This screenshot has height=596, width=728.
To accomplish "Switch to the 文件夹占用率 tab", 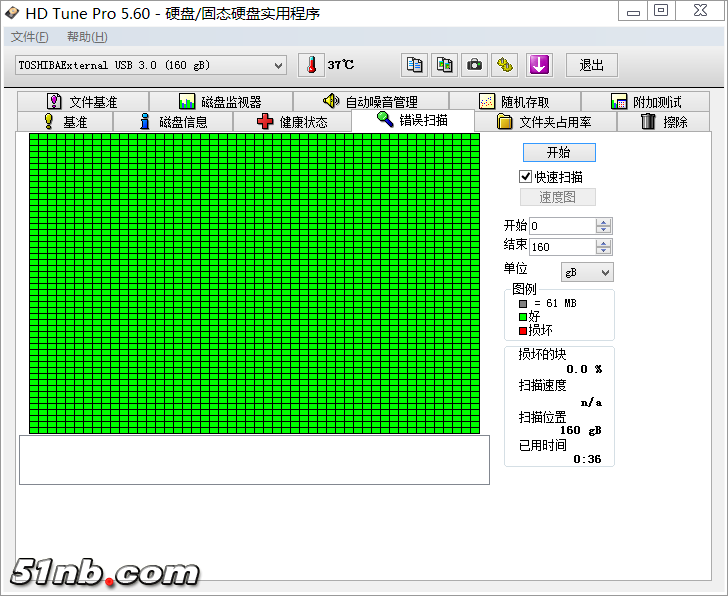I will 546,122.
